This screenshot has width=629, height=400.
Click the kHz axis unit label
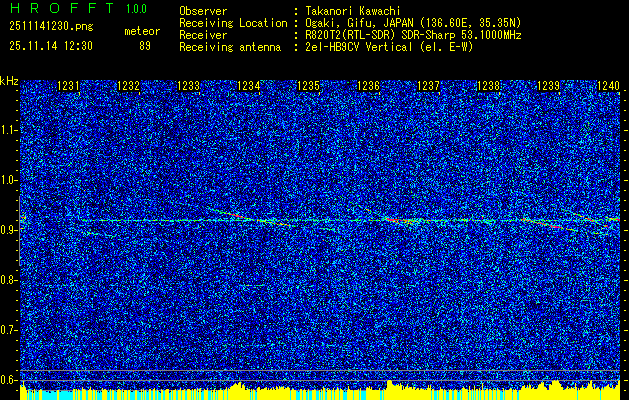coord(9,81)
